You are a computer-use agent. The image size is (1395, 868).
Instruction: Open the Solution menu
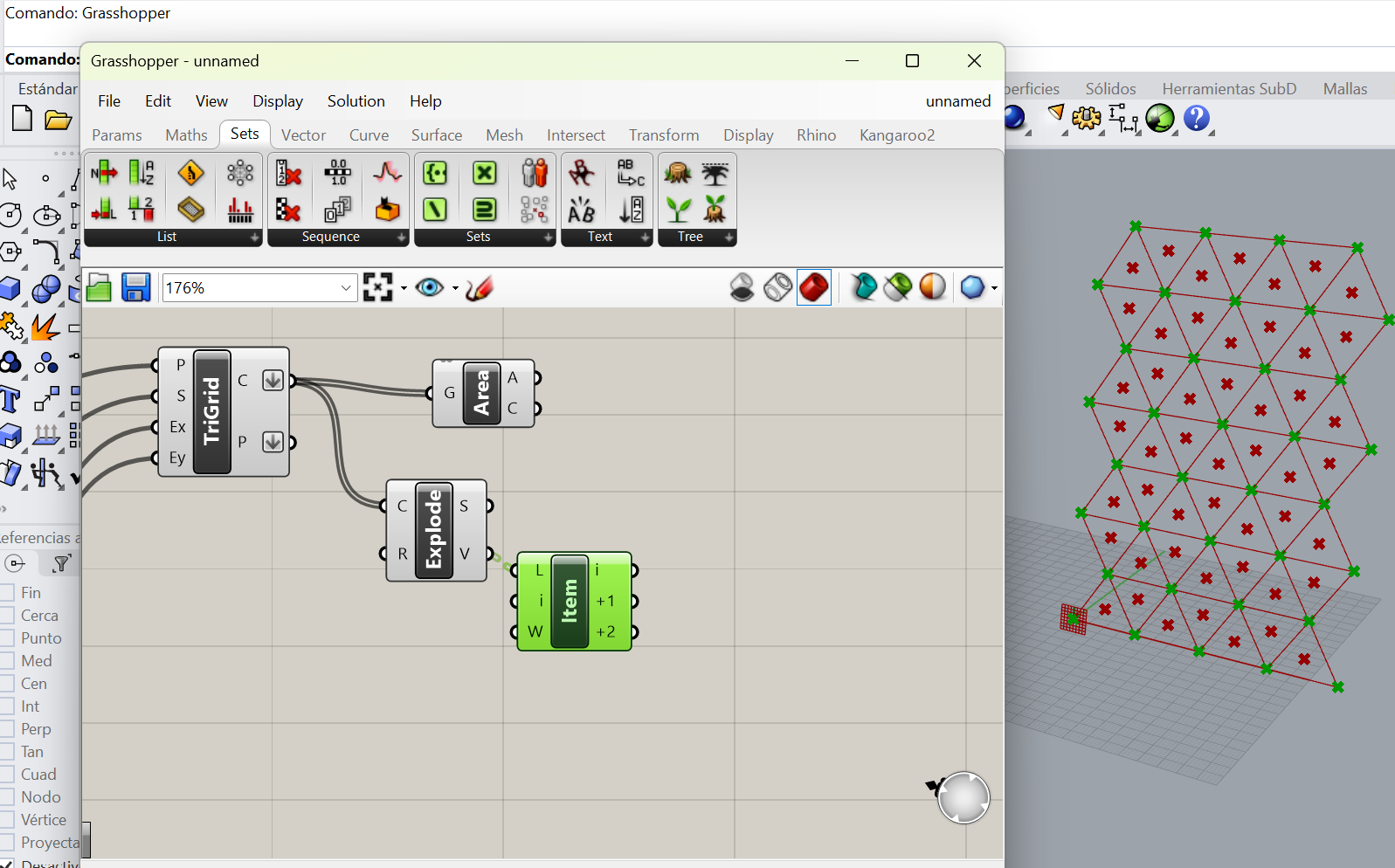(356, 101)
